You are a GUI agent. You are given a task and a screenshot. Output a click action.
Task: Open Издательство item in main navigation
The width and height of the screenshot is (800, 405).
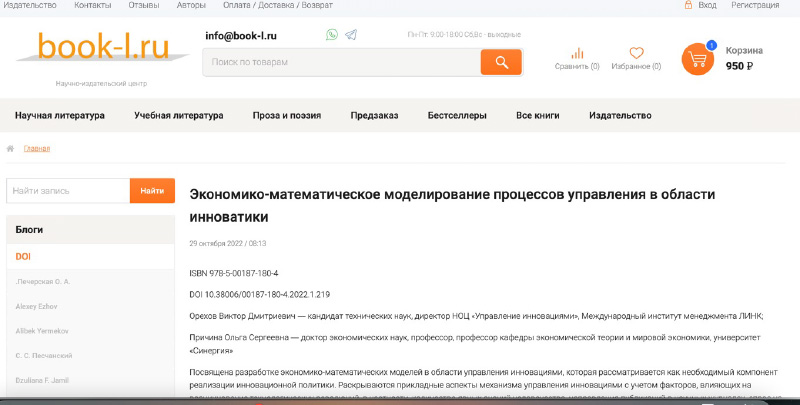click(x=620, y=115)
